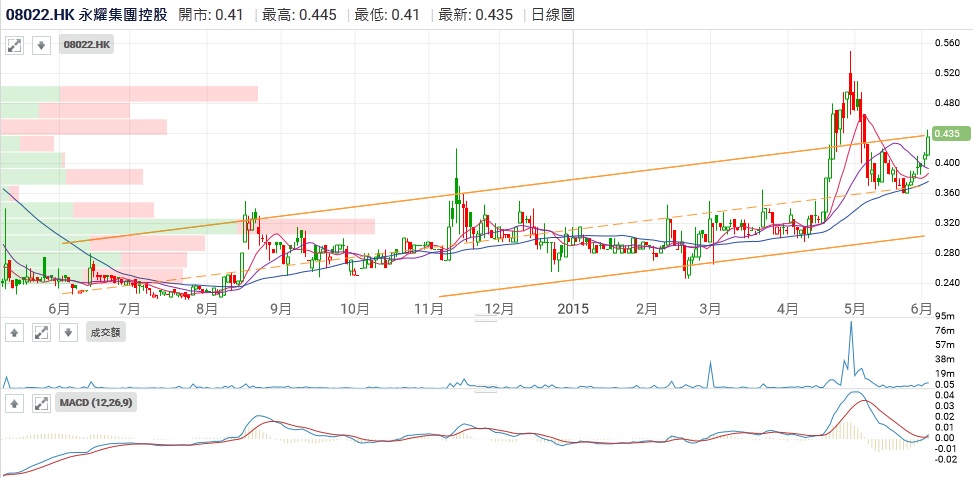973x478 pixels.
Task: Move the 成交額 panel up
Action: 14,332
